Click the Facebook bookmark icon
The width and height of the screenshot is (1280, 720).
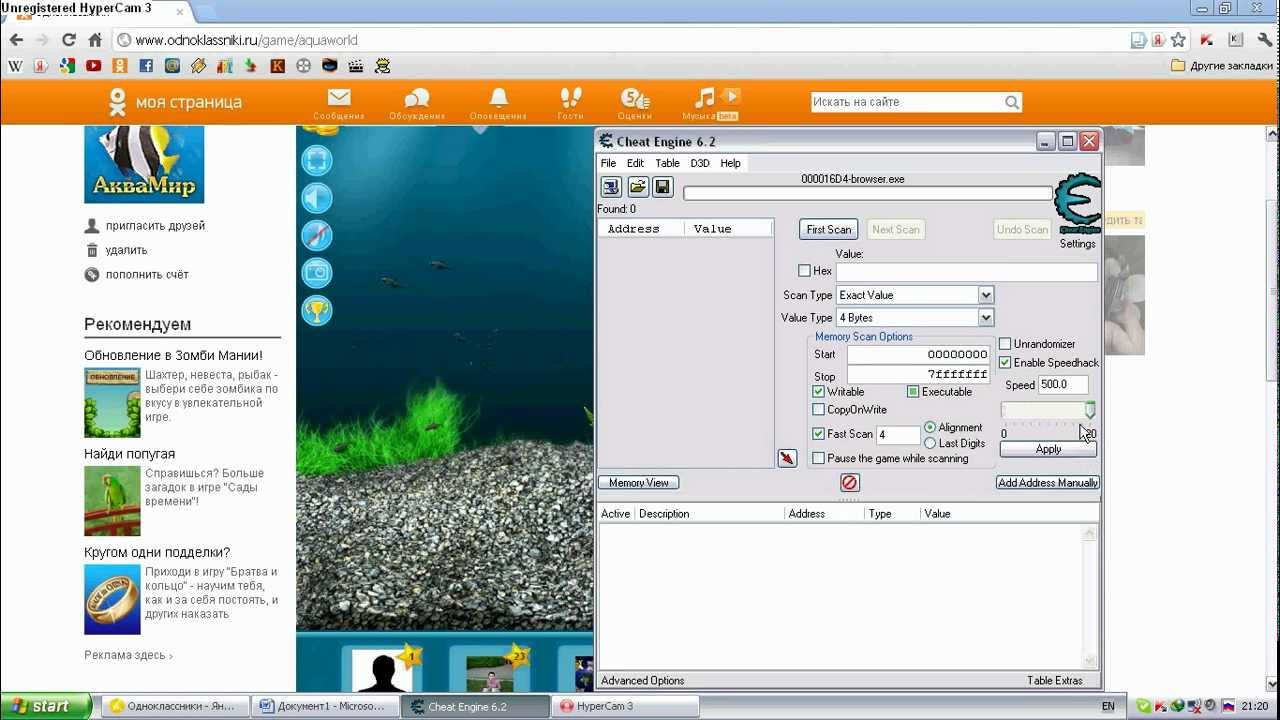[146, 66]
